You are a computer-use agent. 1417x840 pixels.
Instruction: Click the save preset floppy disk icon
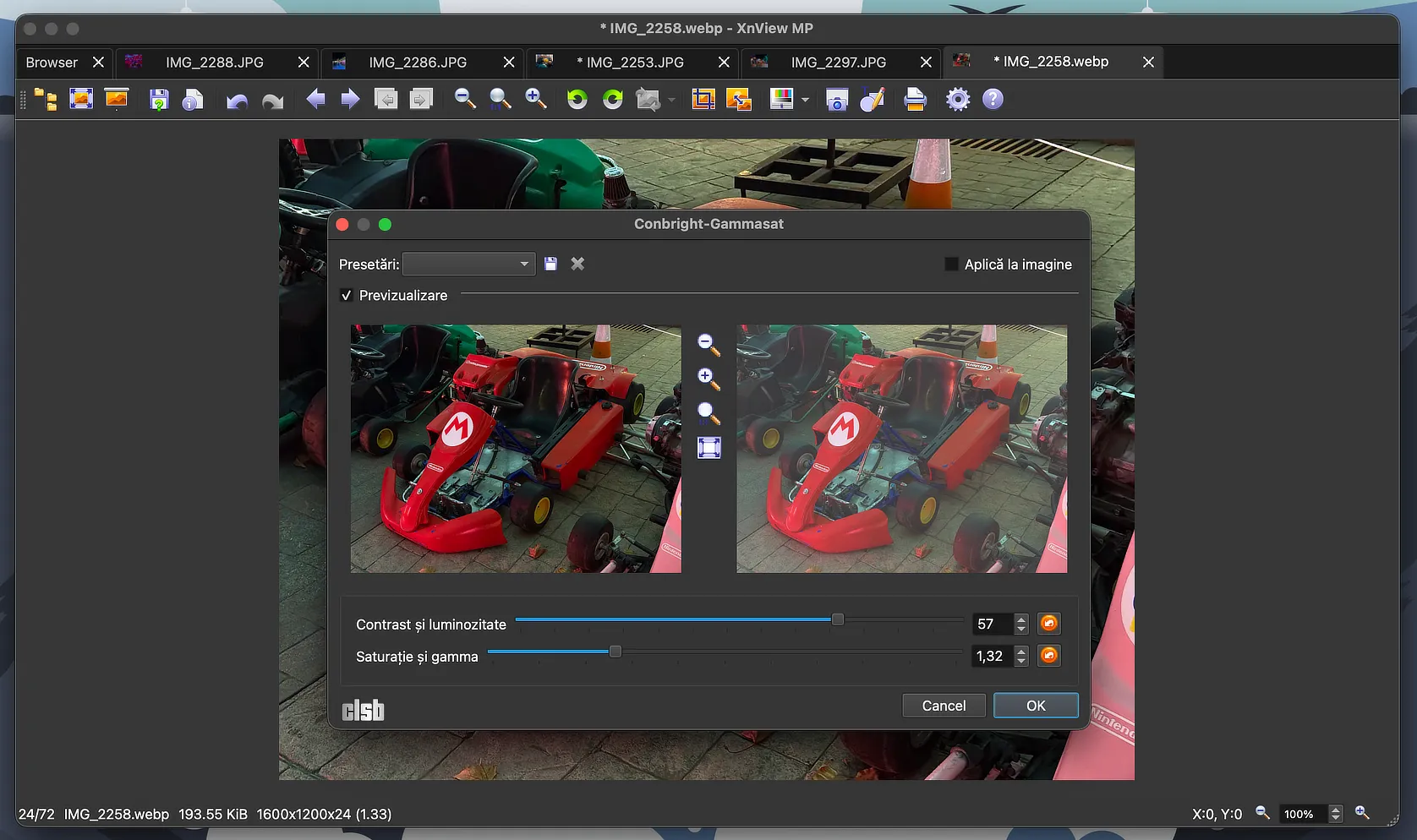pos(550,264)
